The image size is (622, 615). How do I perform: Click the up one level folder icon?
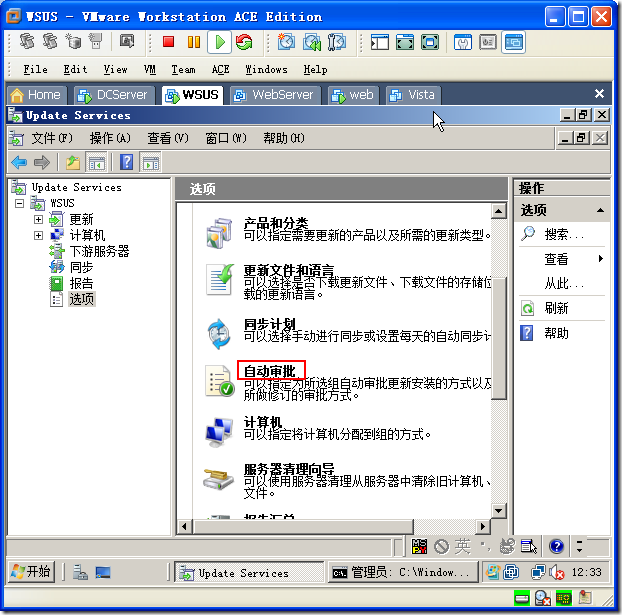[73, 162]
